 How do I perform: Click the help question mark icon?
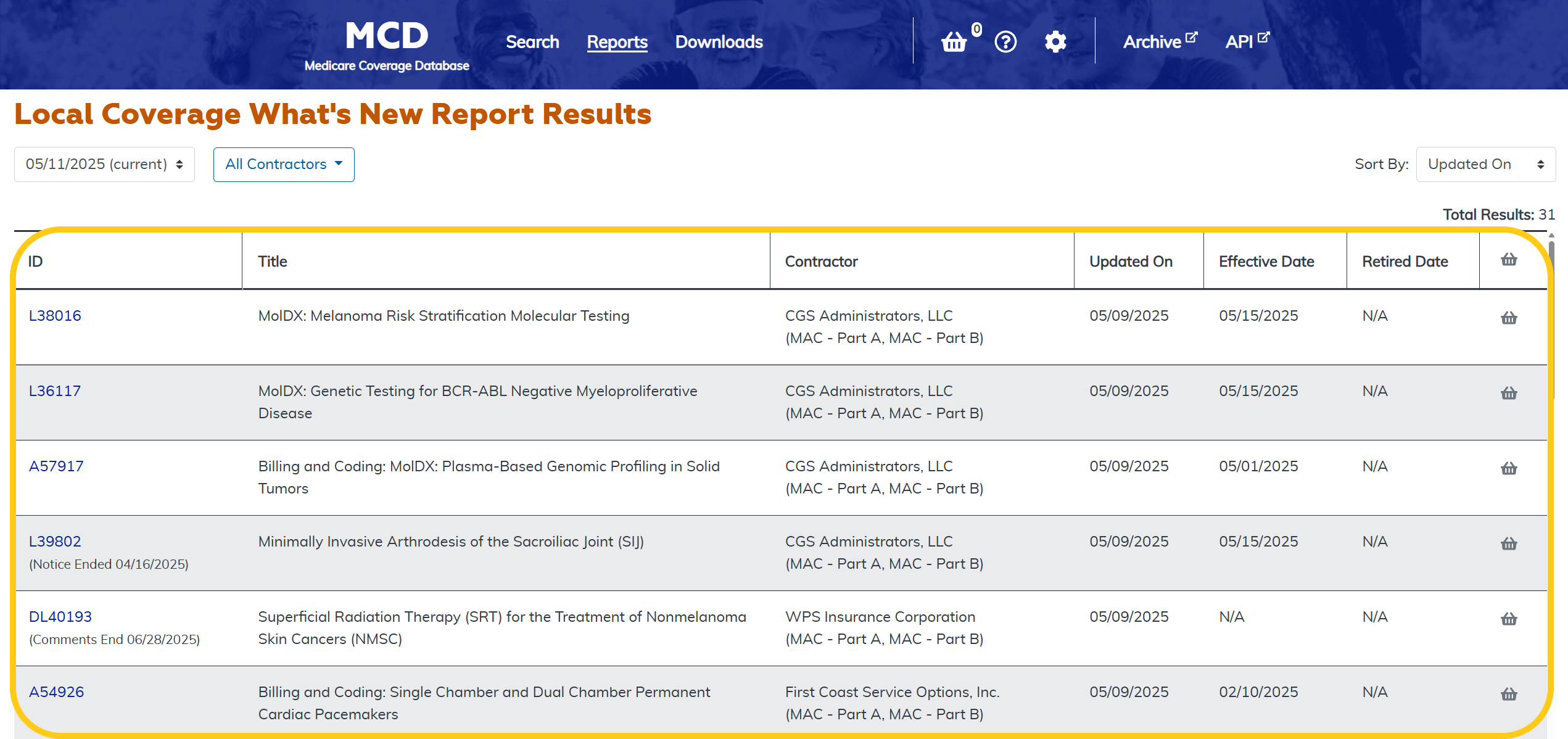(1005, 42)
